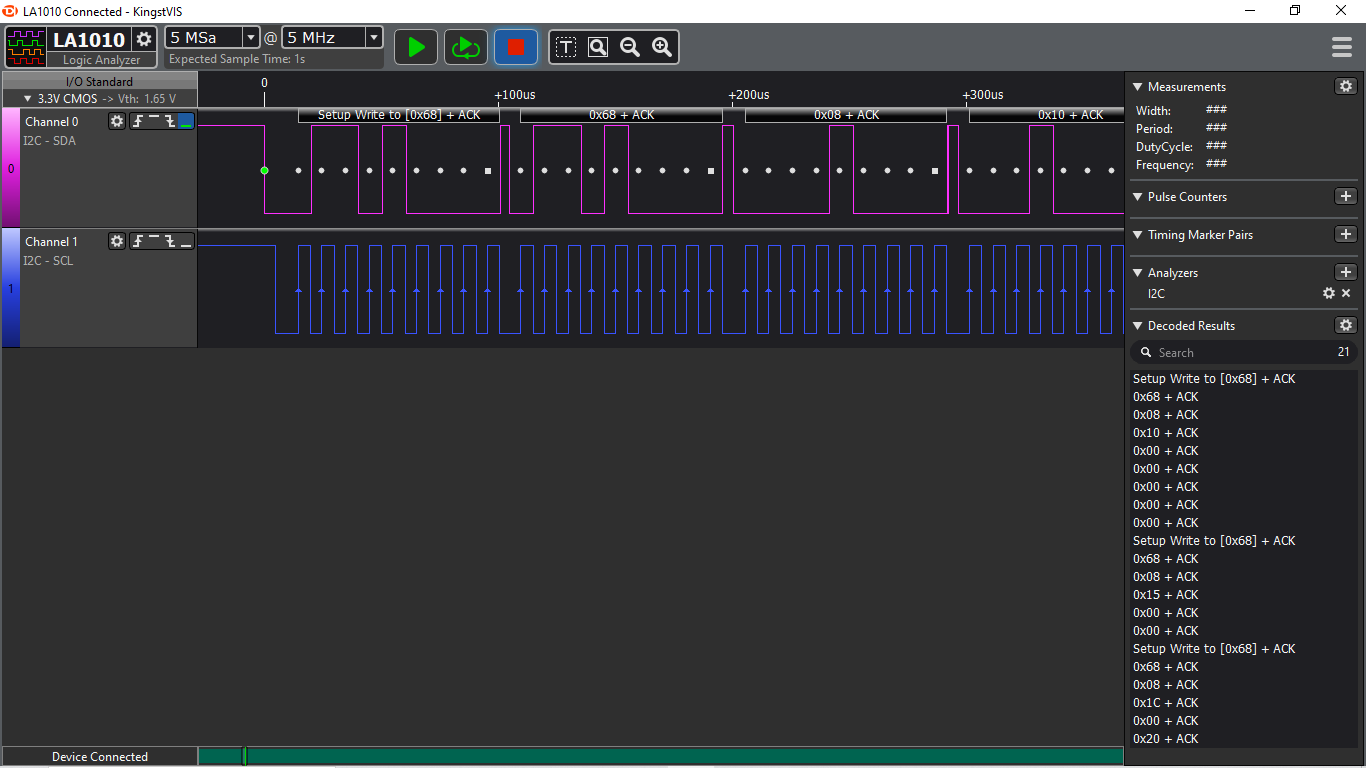1366x768 pixels.
Task: Open the hamburger main menu
Action: (1342, 47)
